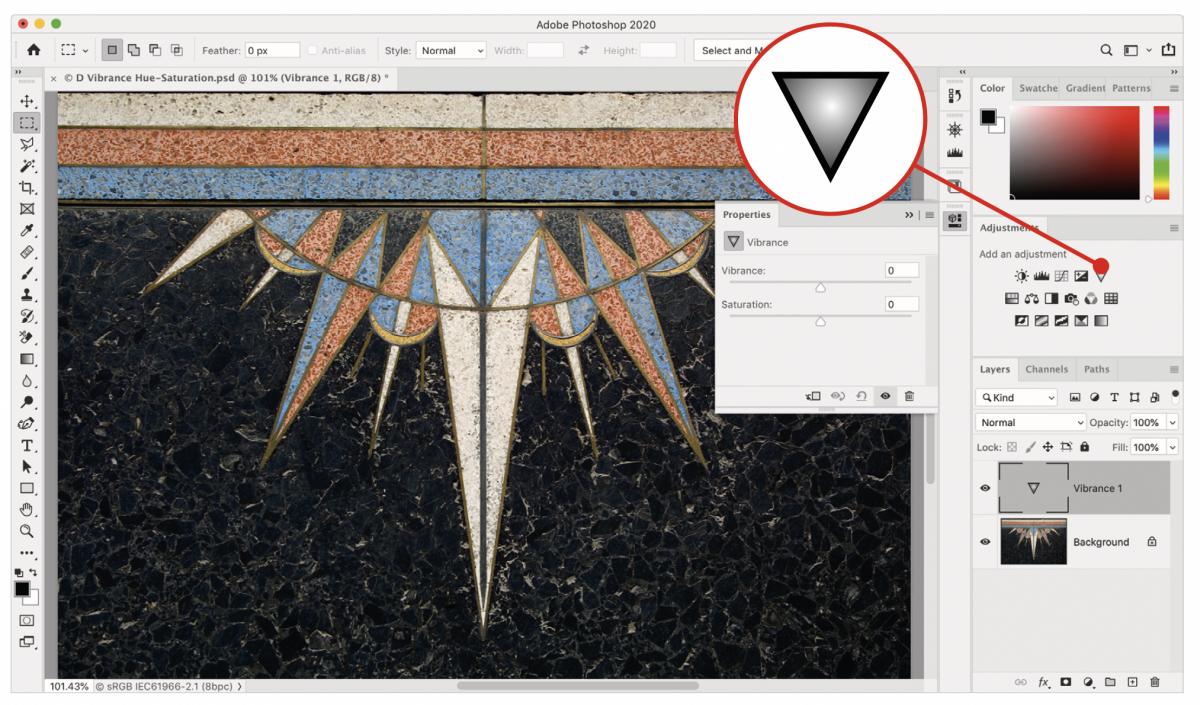Viewport: 1200px width, 705px height.
Task: Click the Home icon in options bar
Action: [34, 50]
